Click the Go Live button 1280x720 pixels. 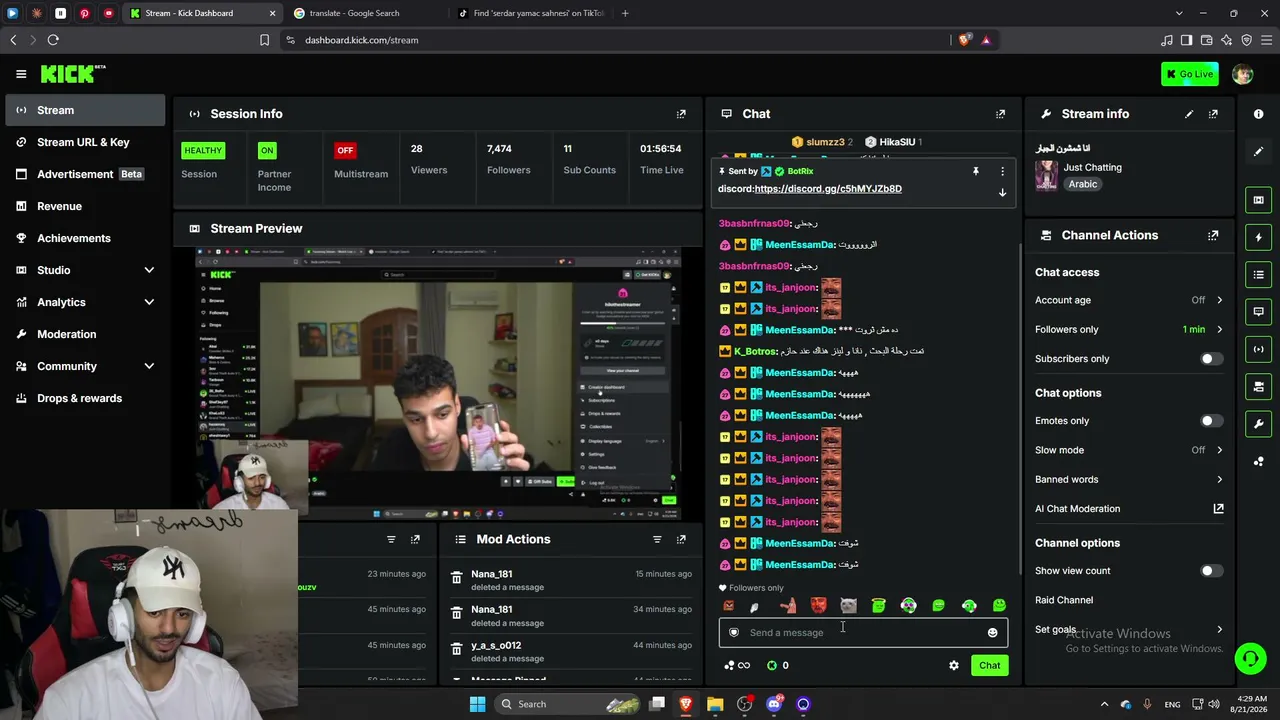point(1189,74)
